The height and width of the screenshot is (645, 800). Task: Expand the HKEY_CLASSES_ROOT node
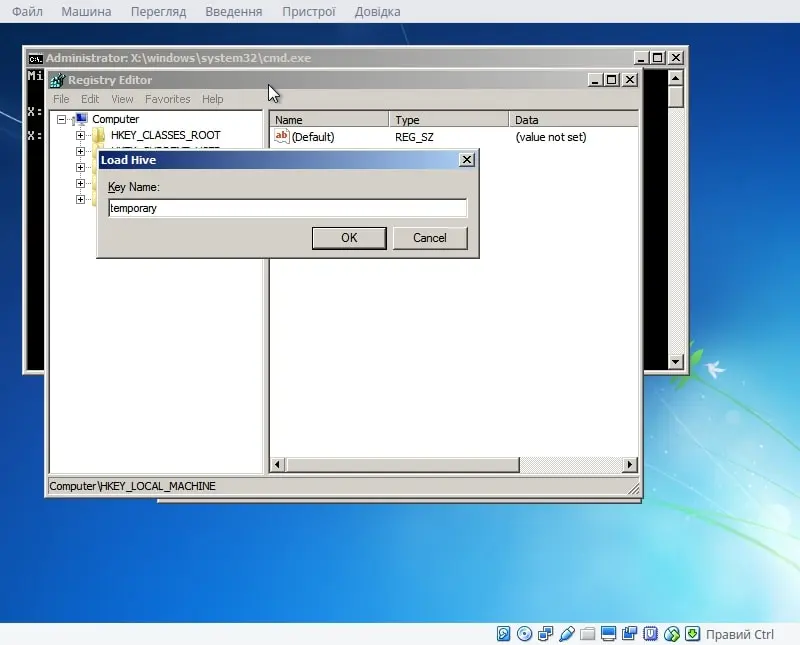pos(80,135)
